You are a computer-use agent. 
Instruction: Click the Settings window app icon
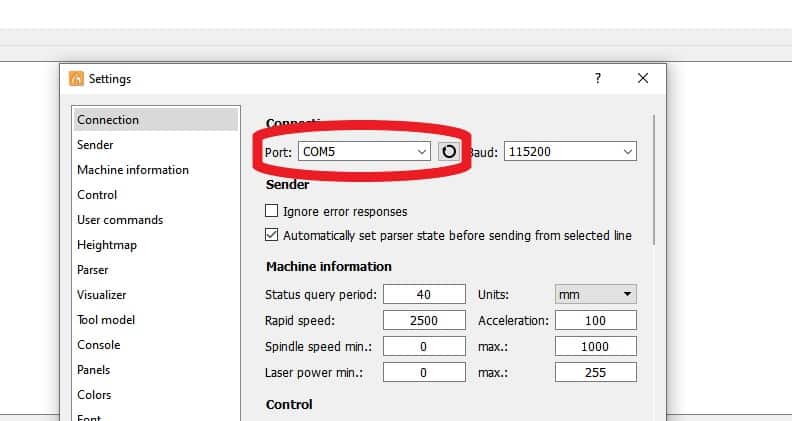click(76, 78)
